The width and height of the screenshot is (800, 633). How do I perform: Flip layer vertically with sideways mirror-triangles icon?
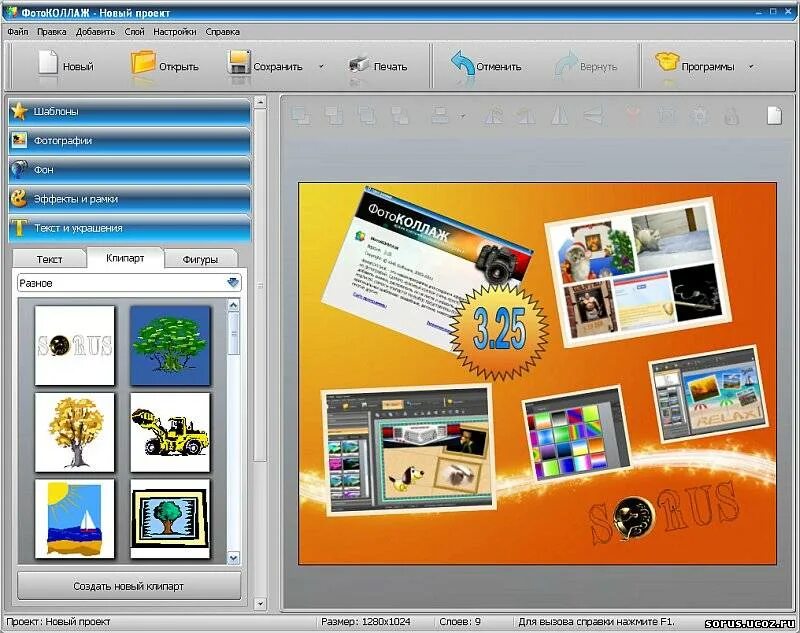tap(594, 115)
